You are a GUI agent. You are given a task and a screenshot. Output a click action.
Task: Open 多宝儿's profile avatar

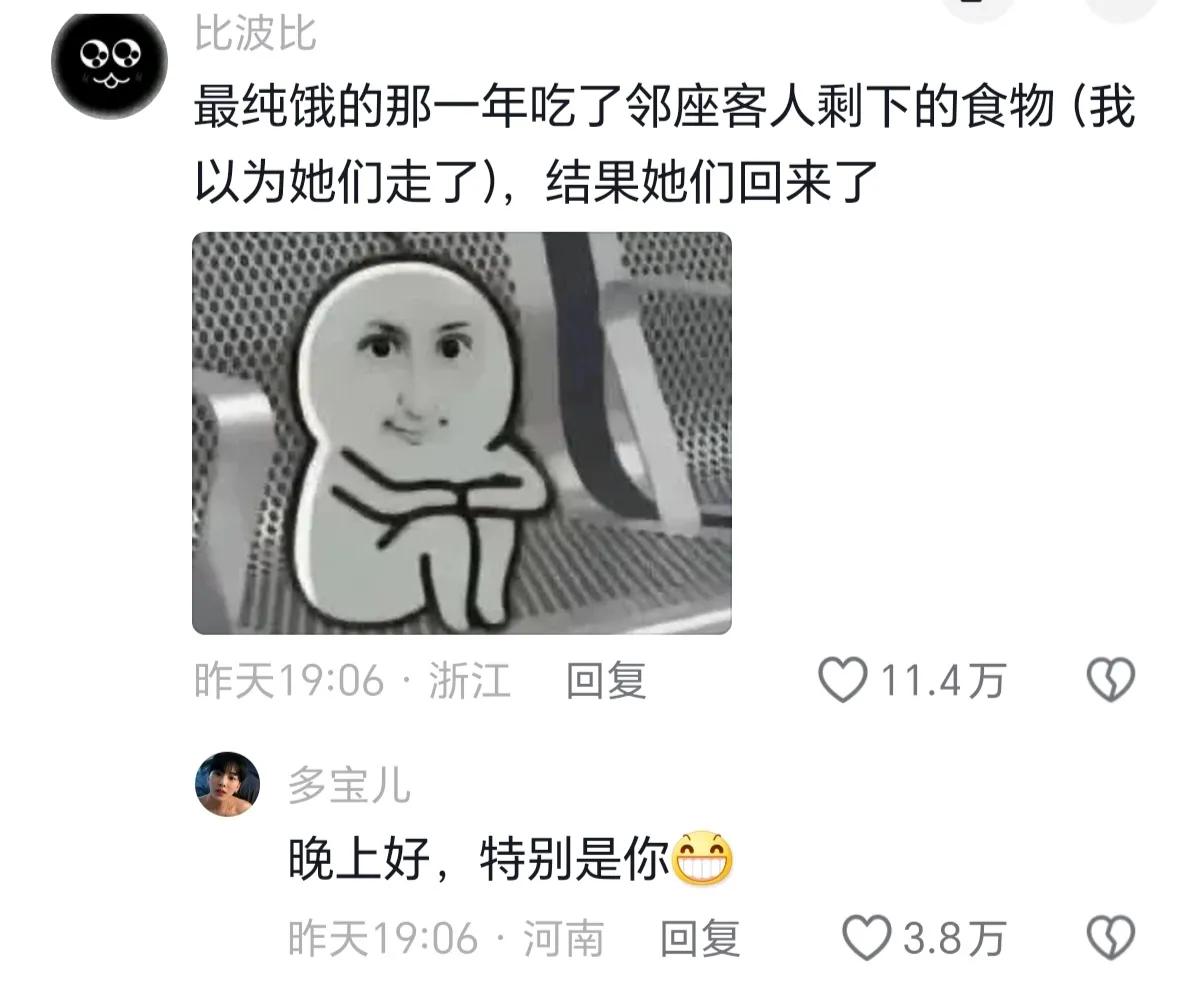[228, 784]
